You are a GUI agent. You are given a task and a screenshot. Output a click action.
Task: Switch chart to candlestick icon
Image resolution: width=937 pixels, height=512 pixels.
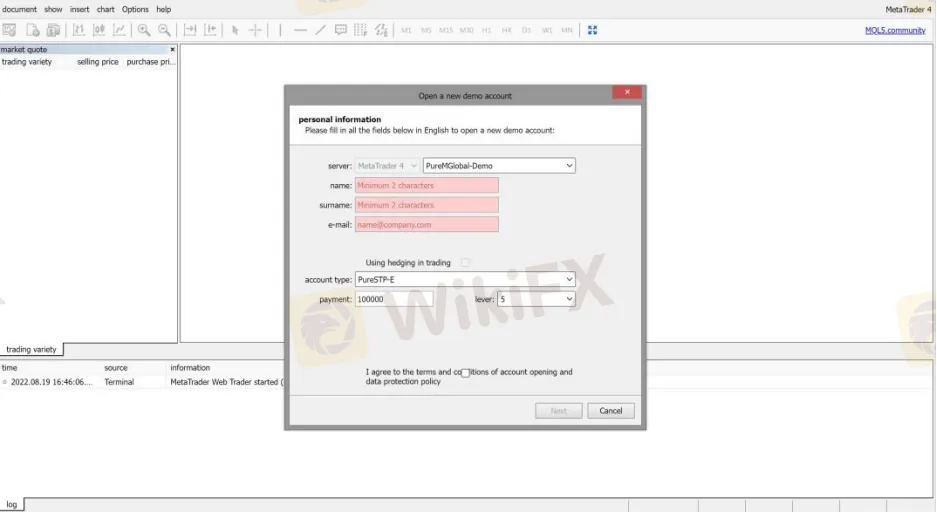coord(99,30)
